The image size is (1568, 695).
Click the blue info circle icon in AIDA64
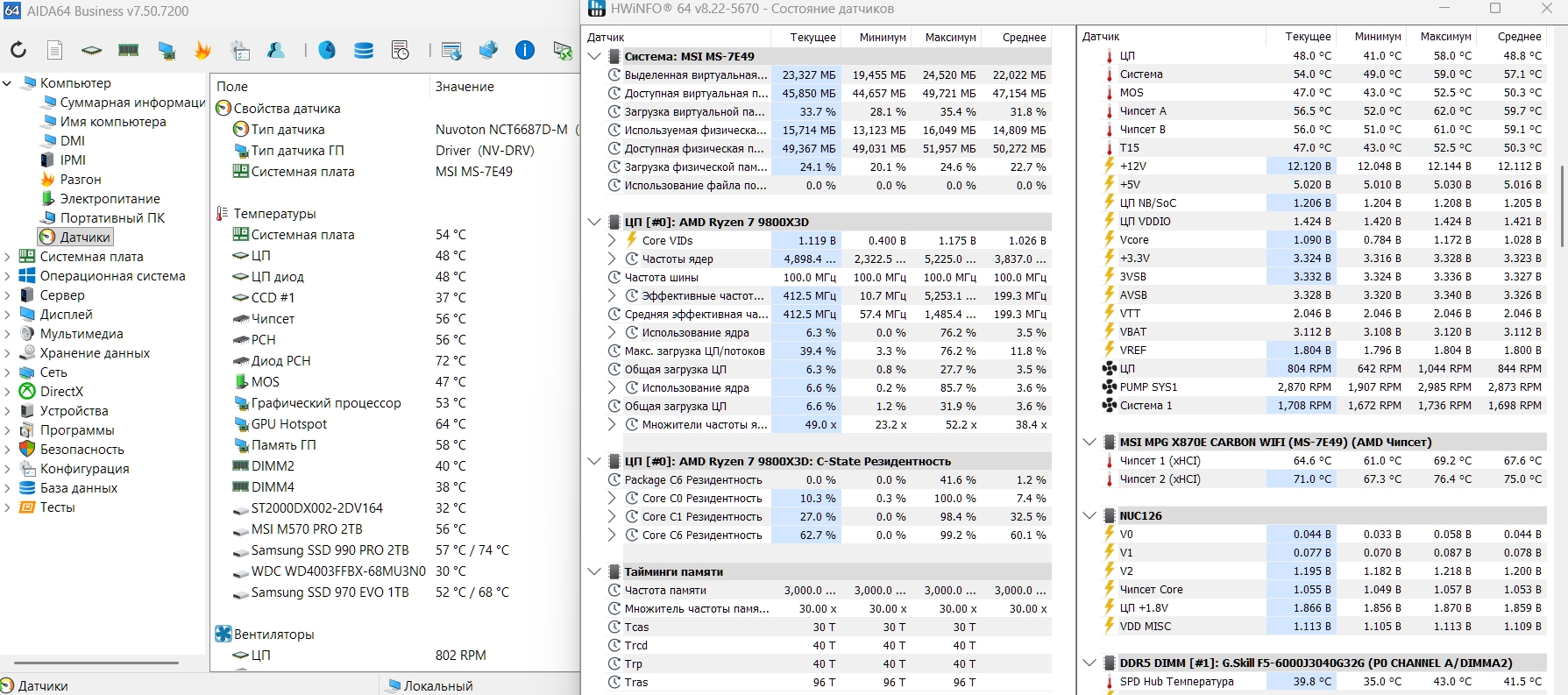coord(525,50)
